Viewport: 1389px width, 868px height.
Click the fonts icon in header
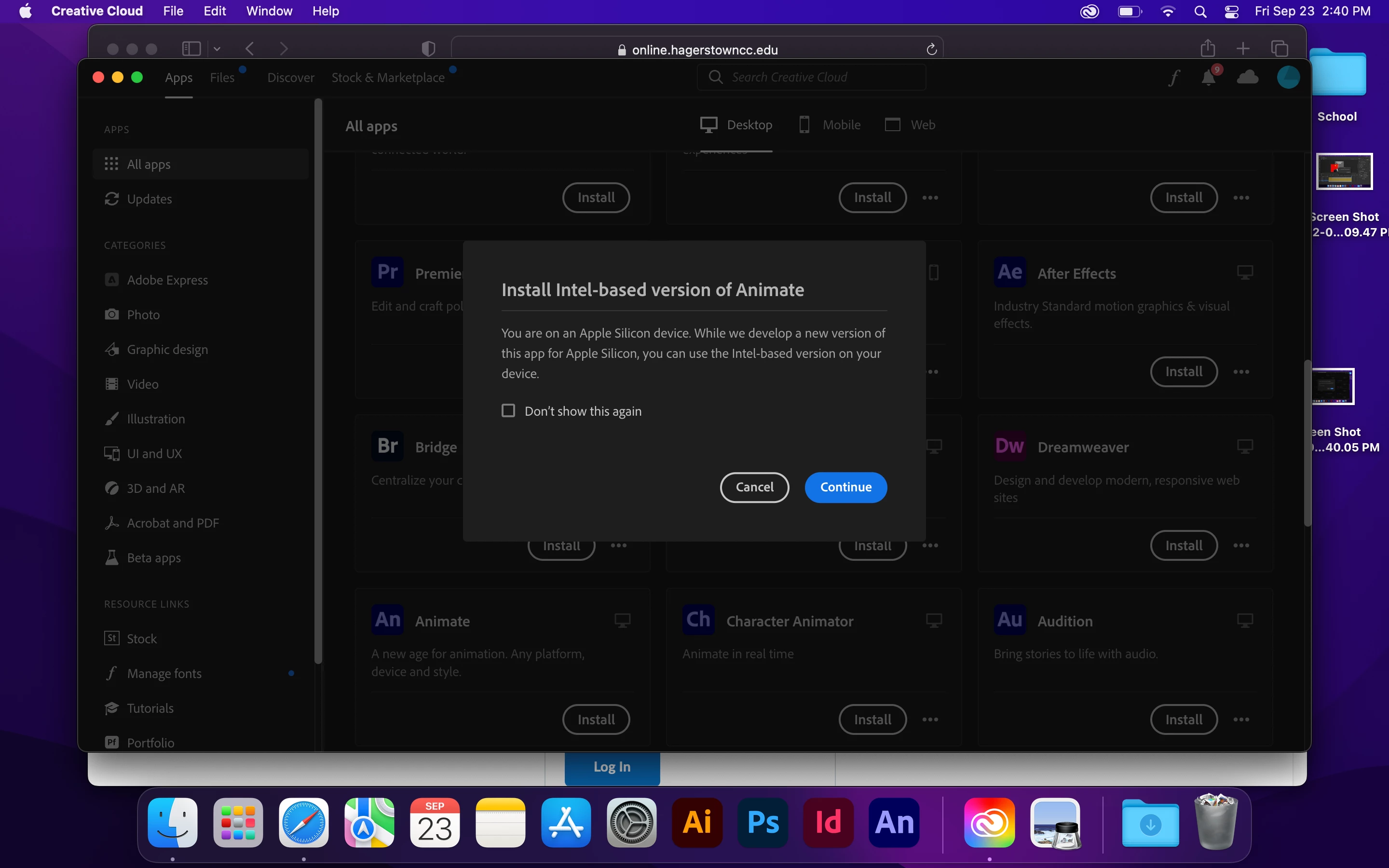tap(1174, 77)
